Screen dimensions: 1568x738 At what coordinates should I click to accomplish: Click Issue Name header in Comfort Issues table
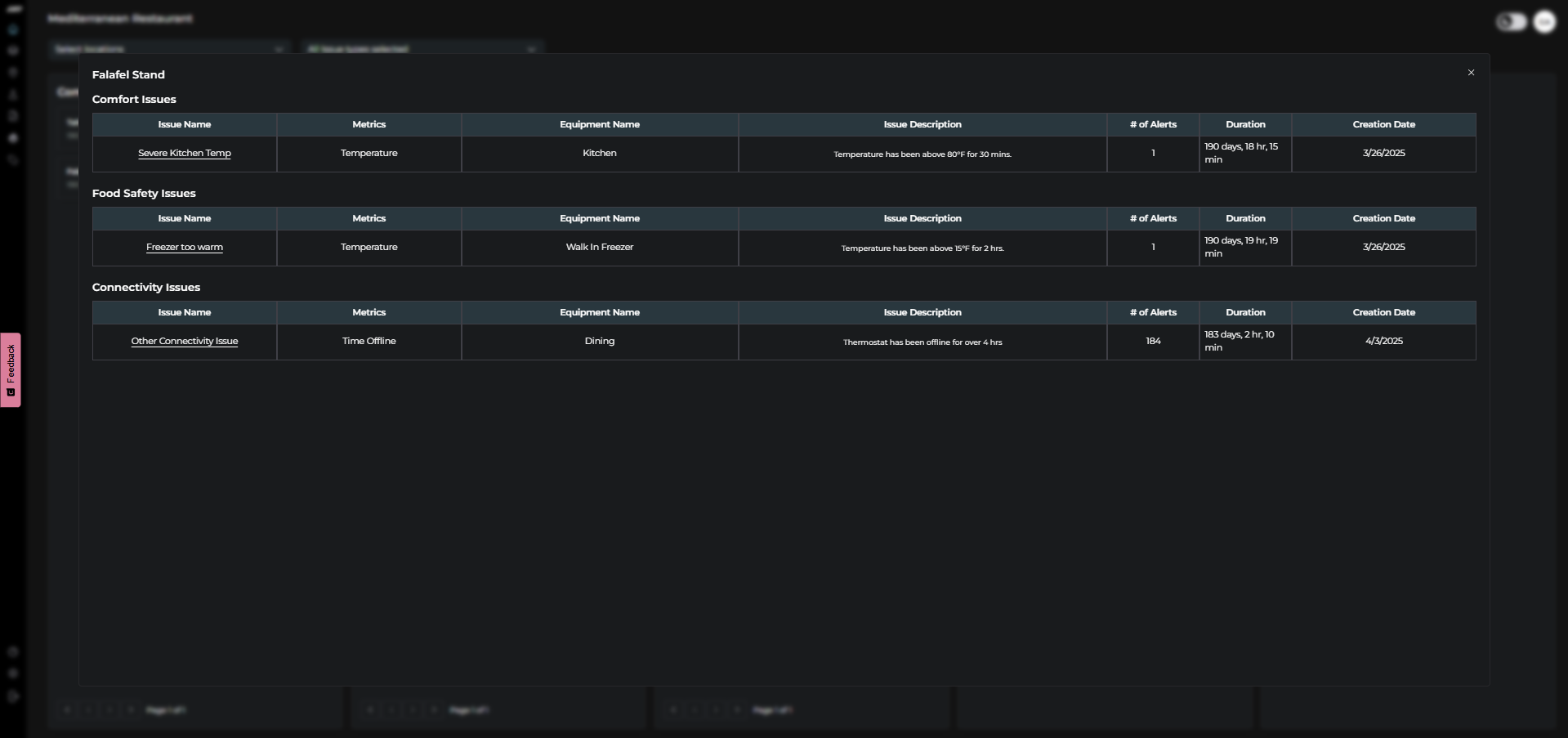coord(185,125)
